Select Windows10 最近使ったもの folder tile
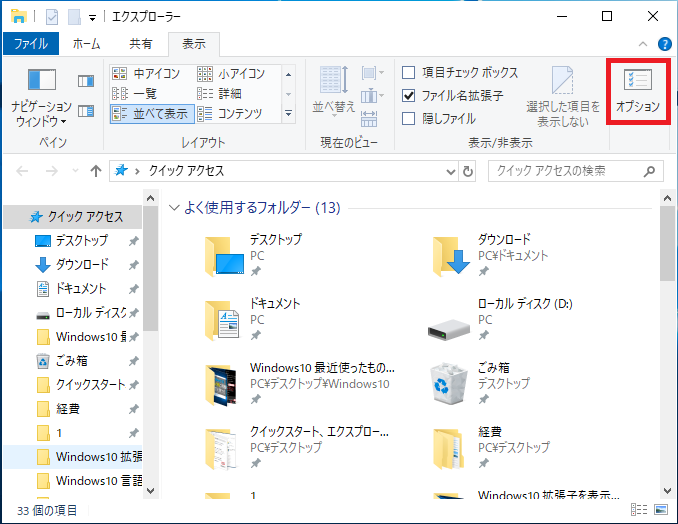Screen dimensions: 678x524 [x=301, y=383]
